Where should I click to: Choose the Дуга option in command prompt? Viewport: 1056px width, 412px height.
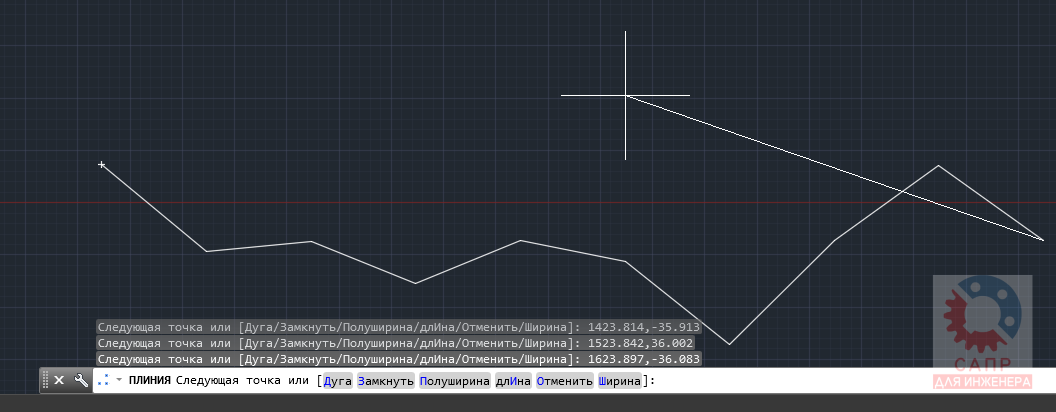[x=338, y=381]
